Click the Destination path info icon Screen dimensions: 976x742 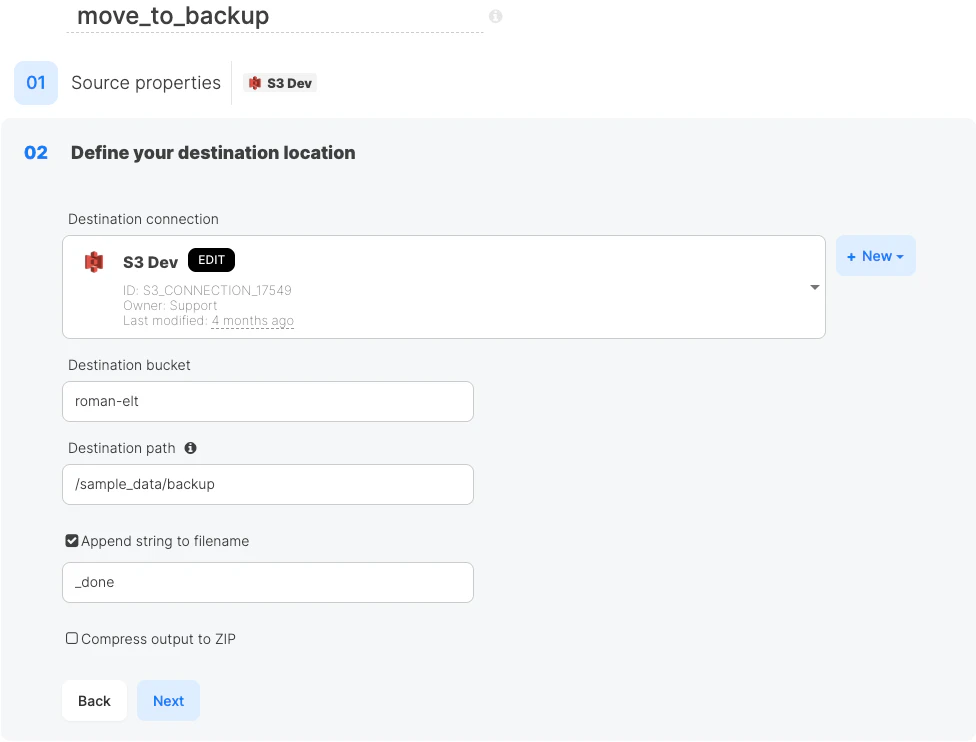tap(190, 448)
